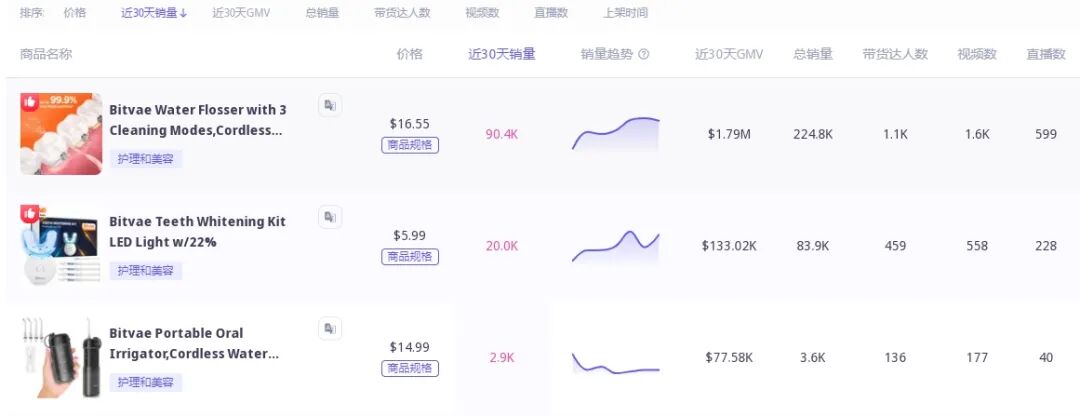Click 护理和美容 tag on Teeth Whitening row
1080x416 pixels.
coord(146,271)
